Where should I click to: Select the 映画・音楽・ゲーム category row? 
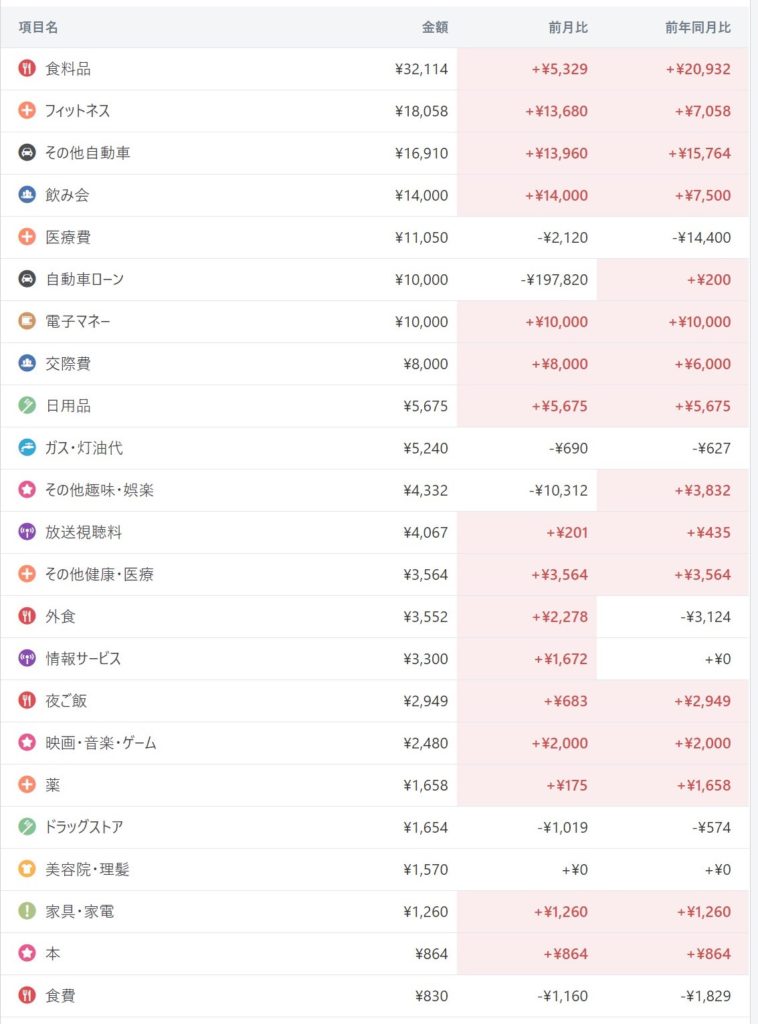[x=101, y=743]
